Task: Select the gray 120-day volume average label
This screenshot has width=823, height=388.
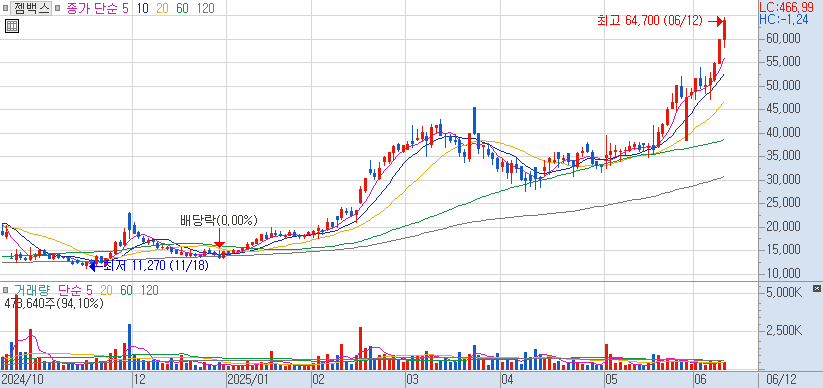Action: (149, 290)
